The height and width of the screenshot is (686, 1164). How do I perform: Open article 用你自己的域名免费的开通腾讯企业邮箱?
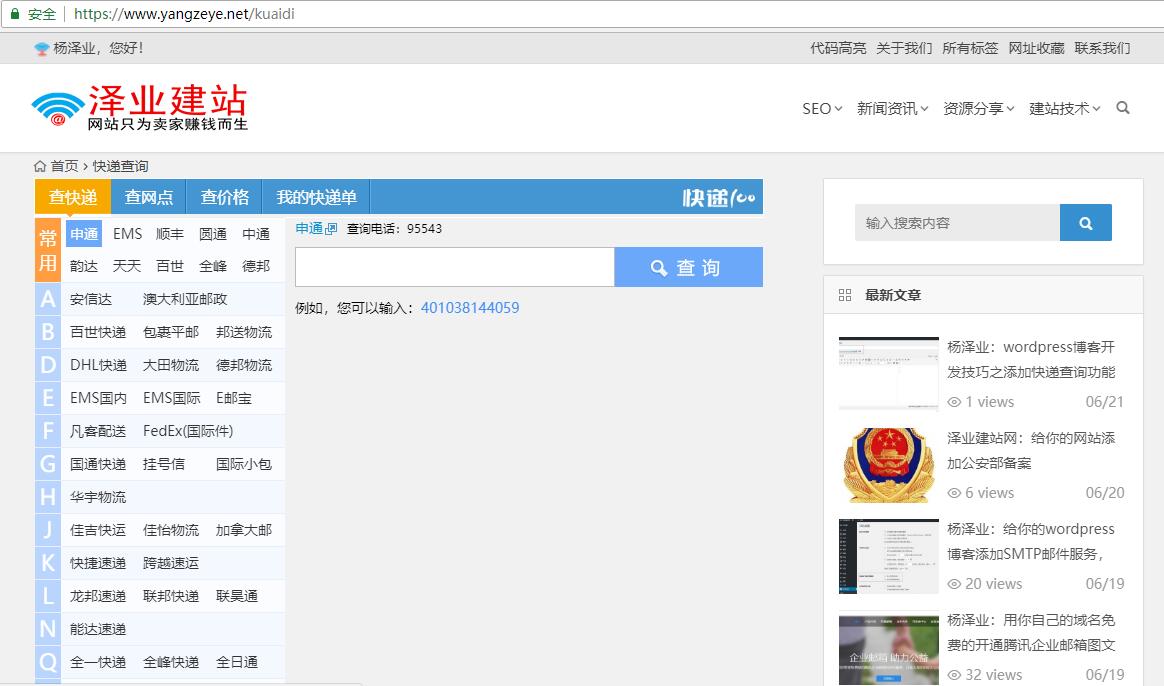[x=1031, y=633]
